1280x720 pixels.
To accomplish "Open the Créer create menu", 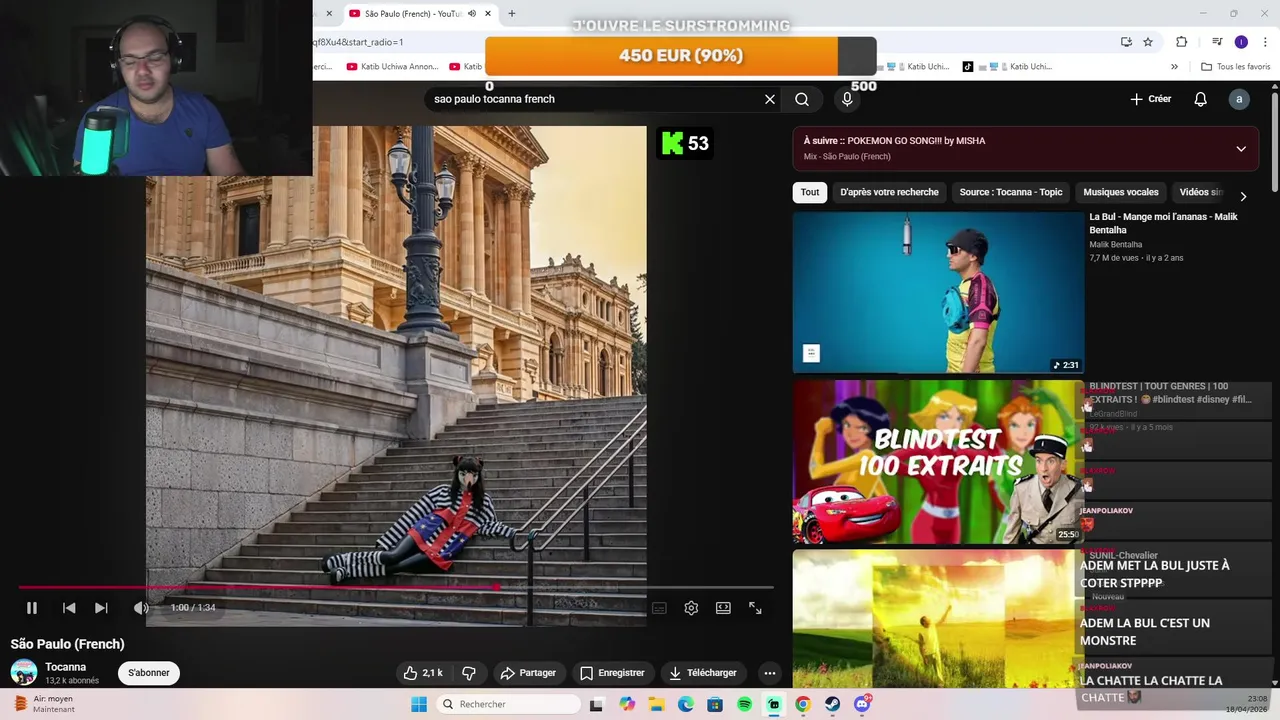I will 1151,99.
